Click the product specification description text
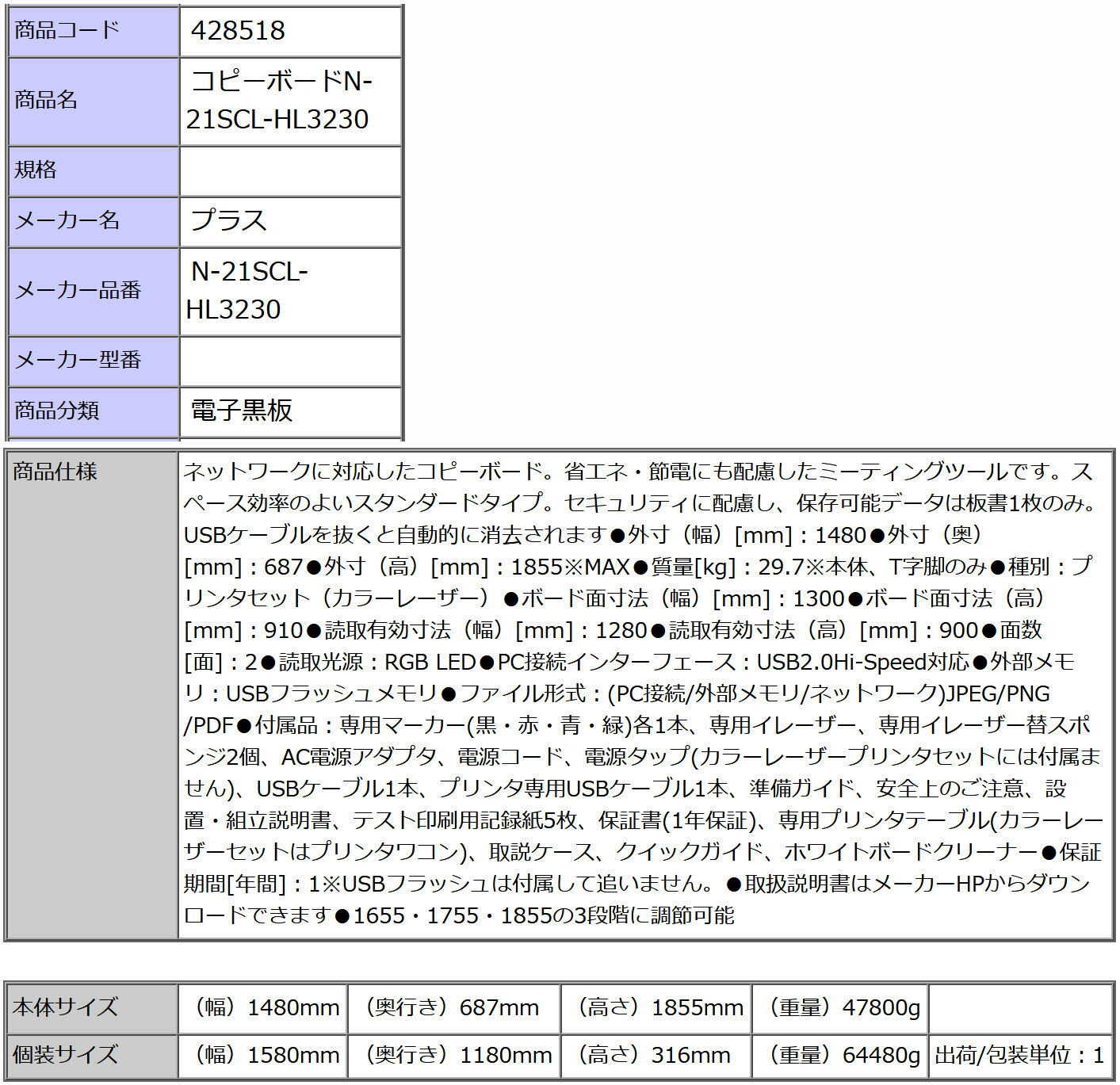 643,693
